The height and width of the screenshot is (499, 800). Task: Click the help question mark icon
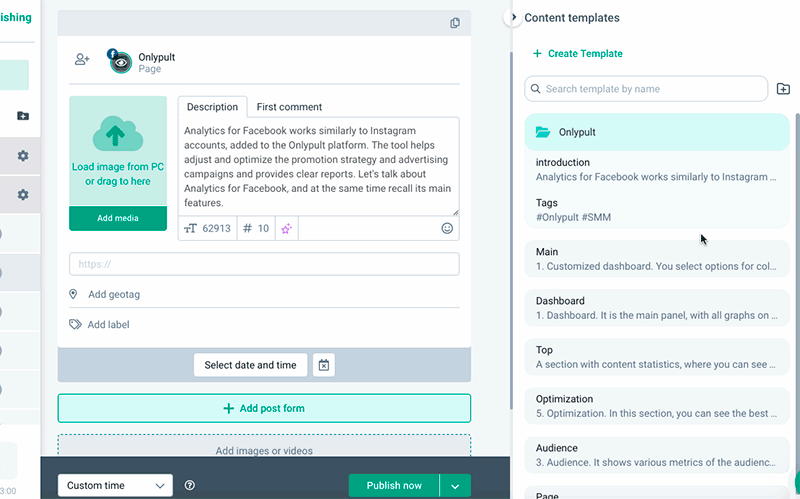[x=190, y=486]
